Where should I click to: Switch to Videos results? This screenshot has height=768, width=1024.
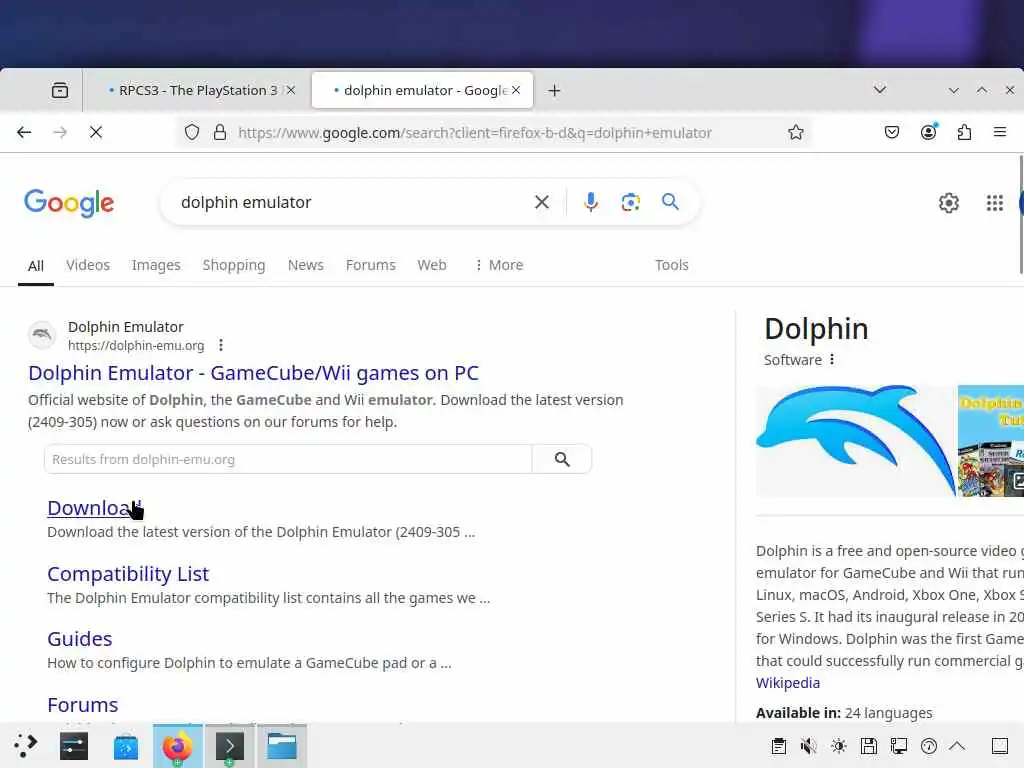(88, 265)
